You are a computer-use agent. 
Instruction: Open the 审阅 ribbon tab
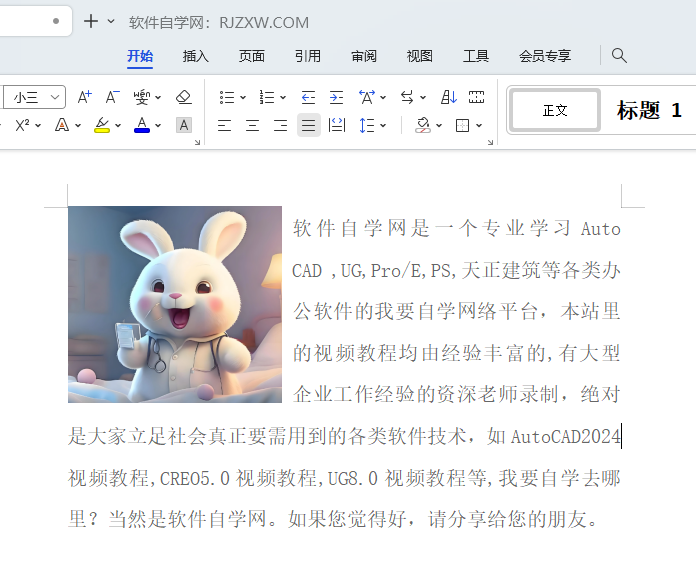click(364, 56)
